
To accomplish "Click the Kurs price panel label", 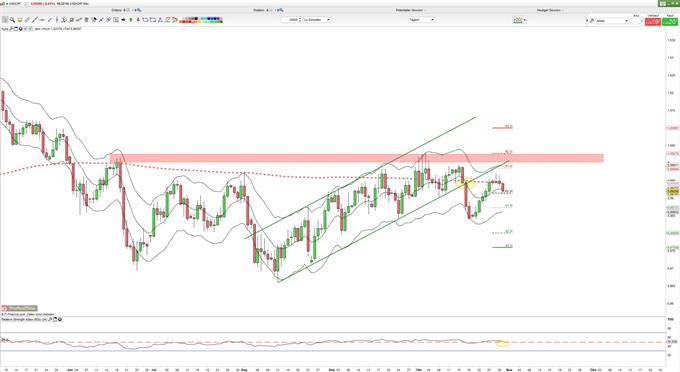I will click(x=5, y=29).
